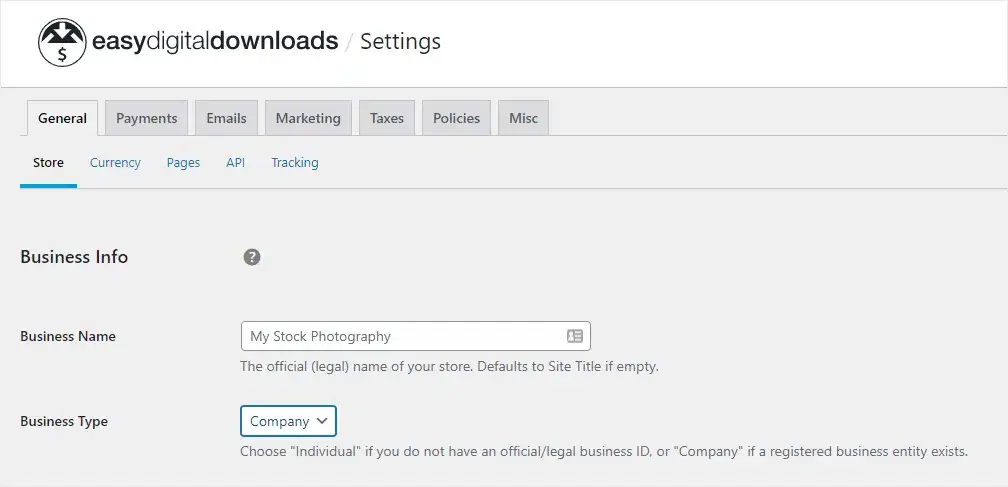Switch to the Payments tab

tap(146, 118)
